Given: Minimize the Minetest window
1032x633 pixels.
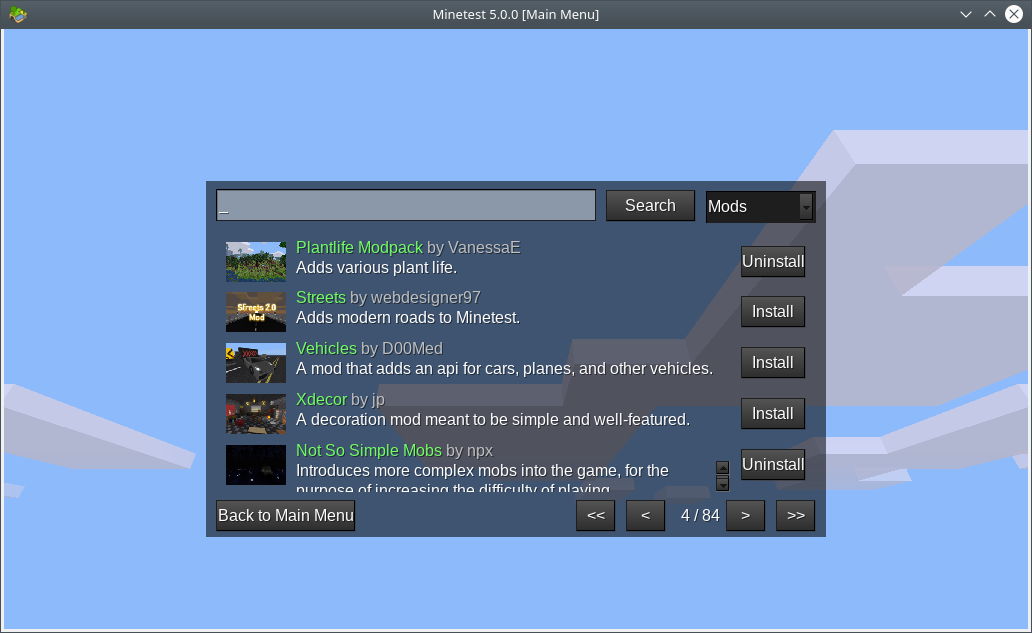Looking at the screenshot, I should 966,14.
